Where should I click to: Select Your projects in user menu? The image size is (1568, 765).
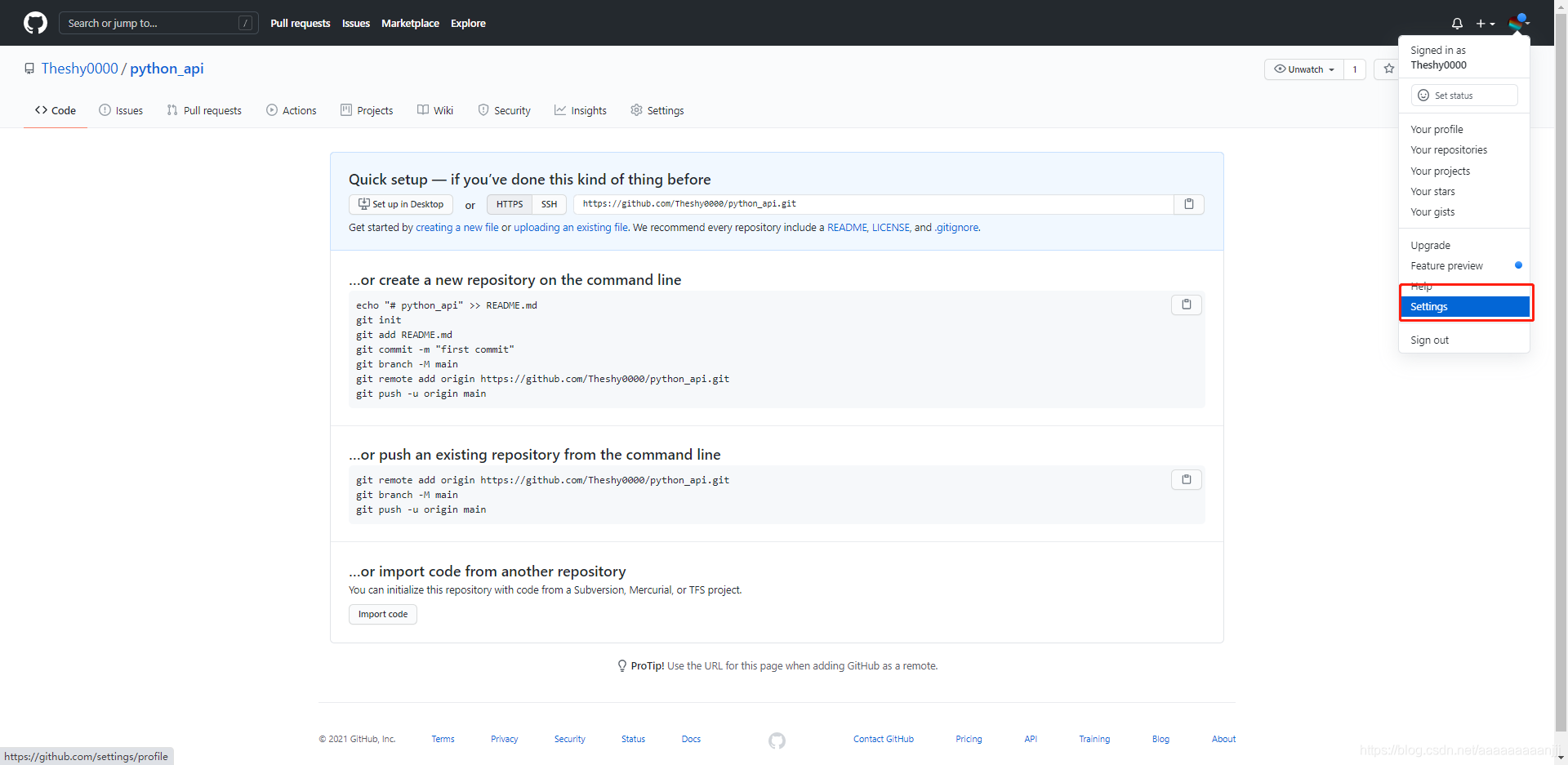(1464, 171)
